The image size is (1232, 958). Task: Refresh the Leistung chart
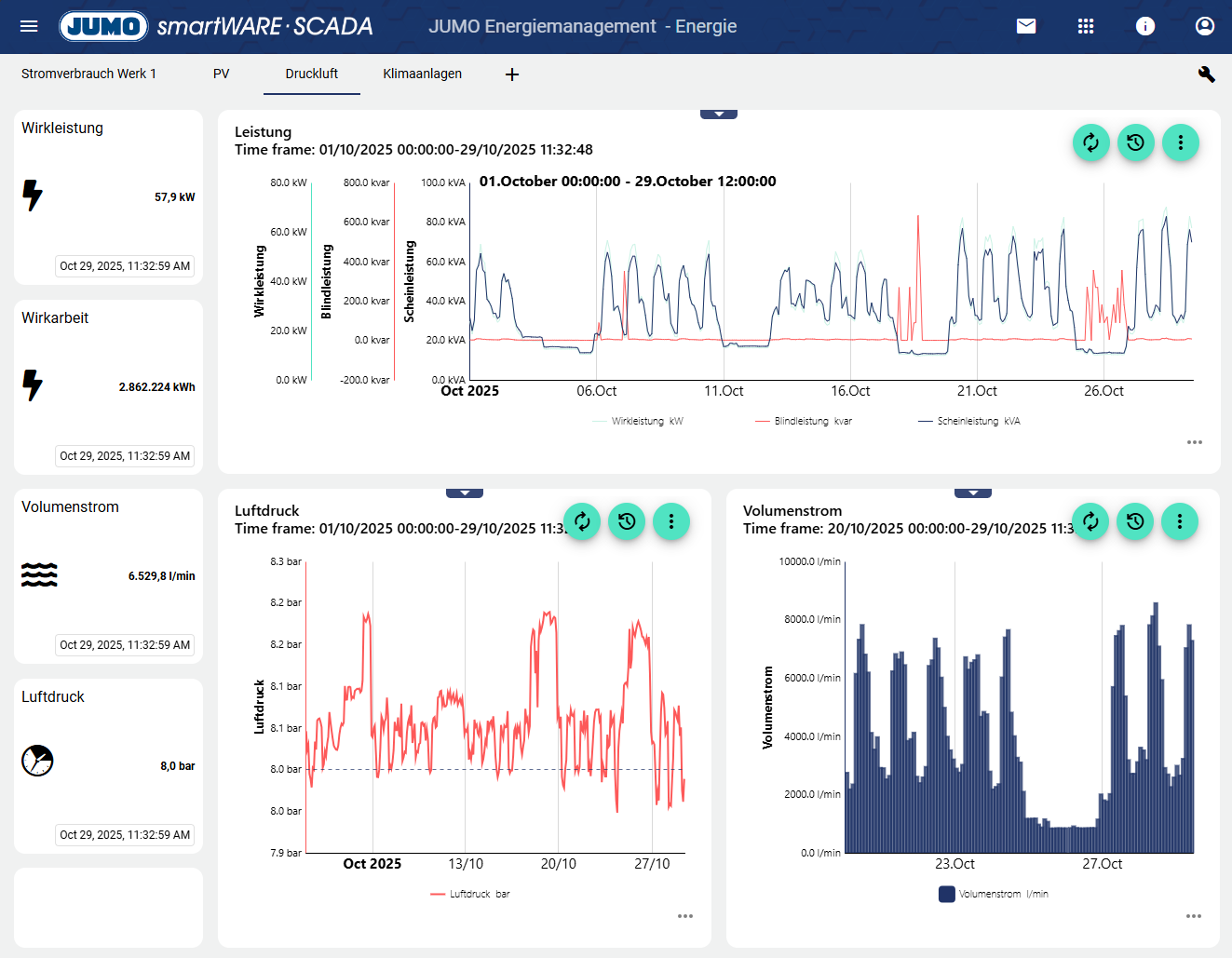click(1091, 142)
